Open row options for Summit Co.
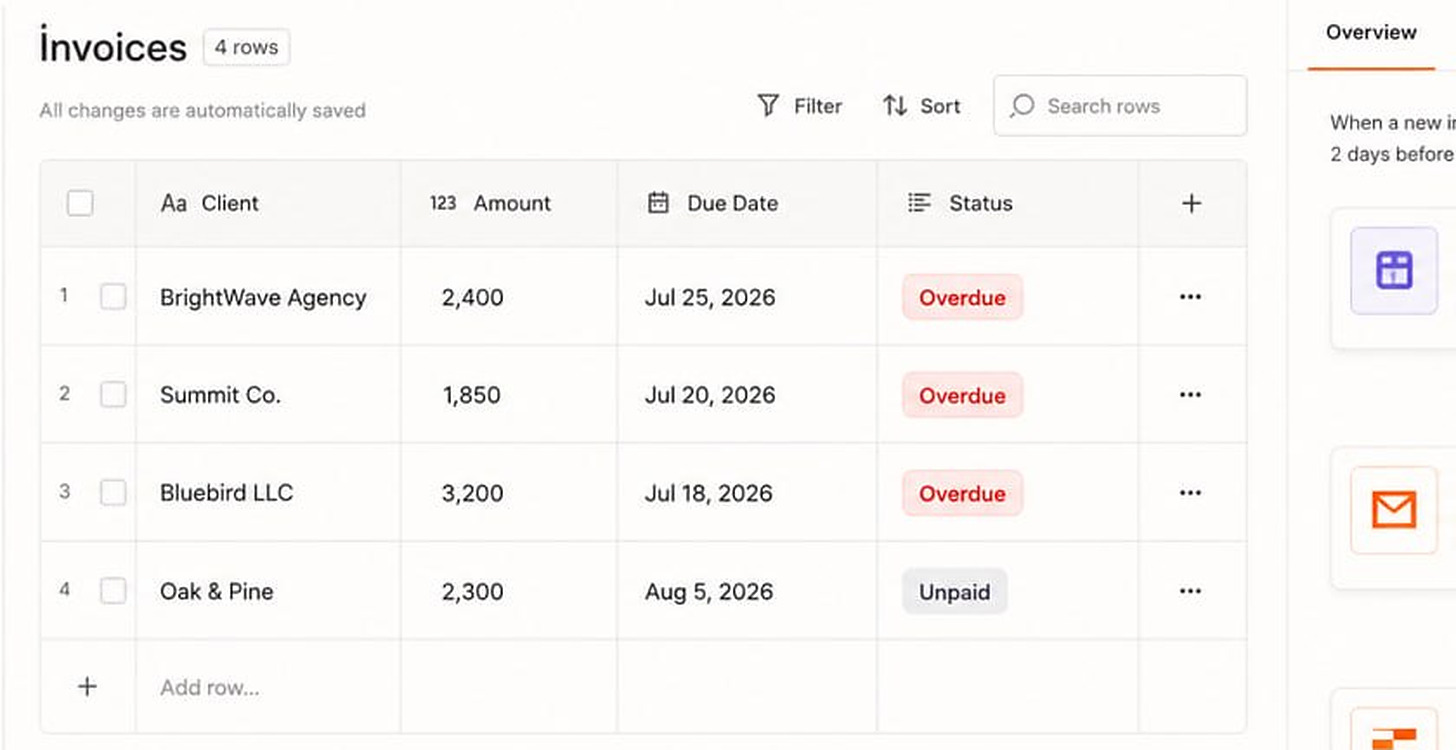 tap(1190, 395)
